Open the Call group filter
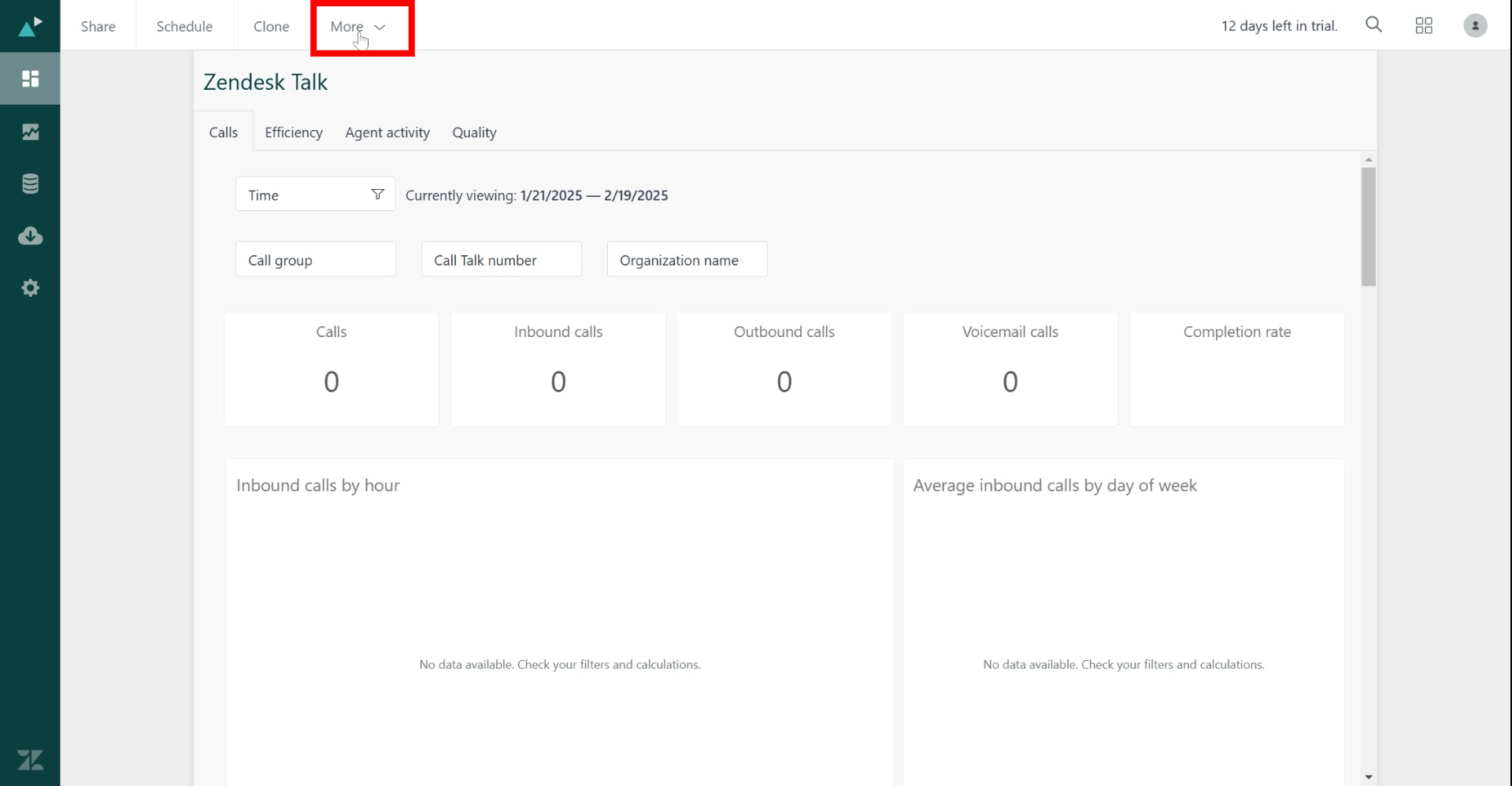 [315, 260]
